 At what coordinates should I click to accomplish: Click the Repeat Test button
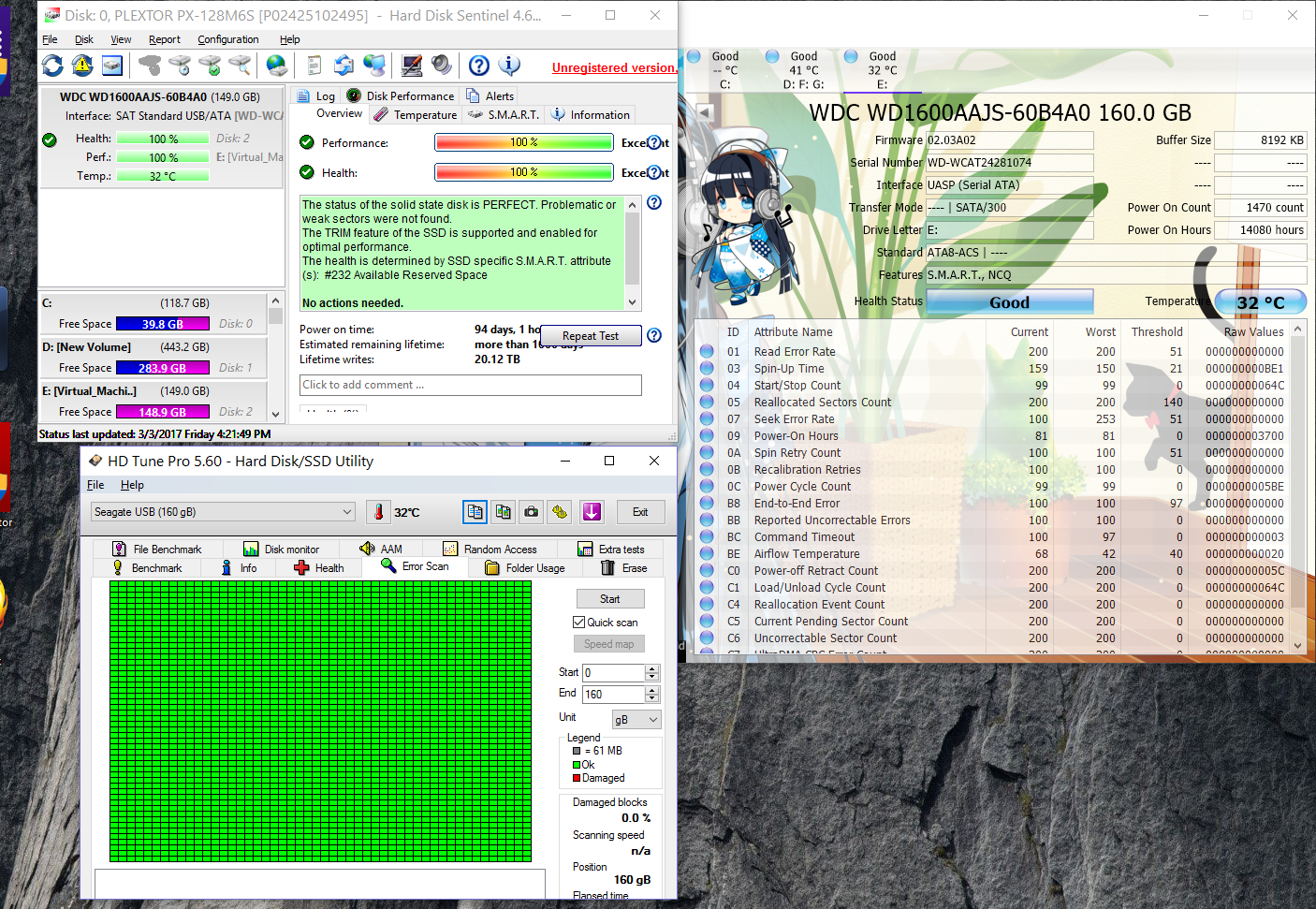pyautogui.click(x=591, y=336)
